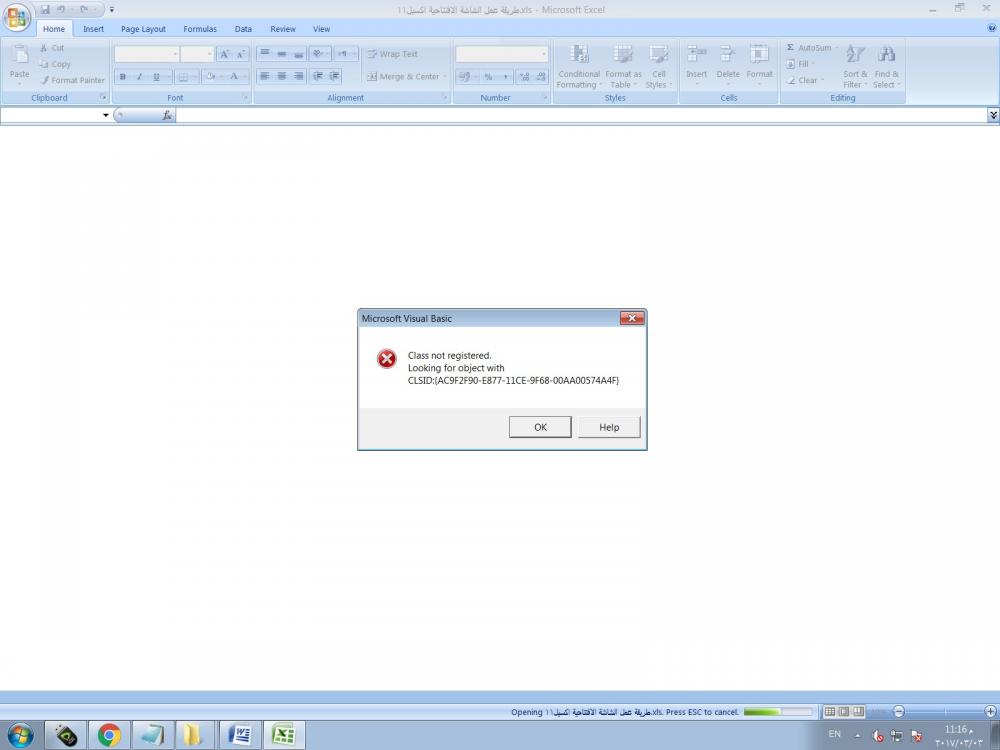Click Insert in the Cells group
1000x750 pixels.
tap(696, 66)
